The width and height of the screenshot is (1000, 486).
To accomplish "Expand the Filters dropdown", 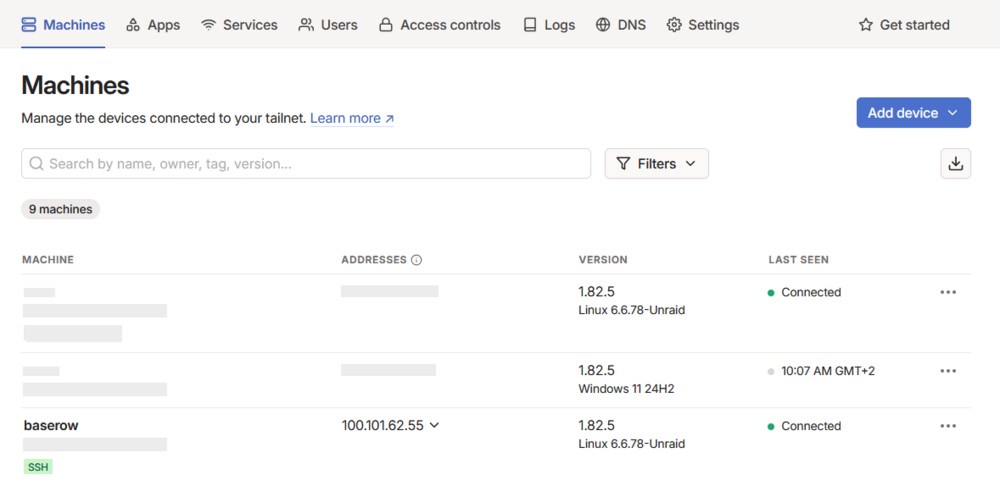I will [x=656, y=164].
